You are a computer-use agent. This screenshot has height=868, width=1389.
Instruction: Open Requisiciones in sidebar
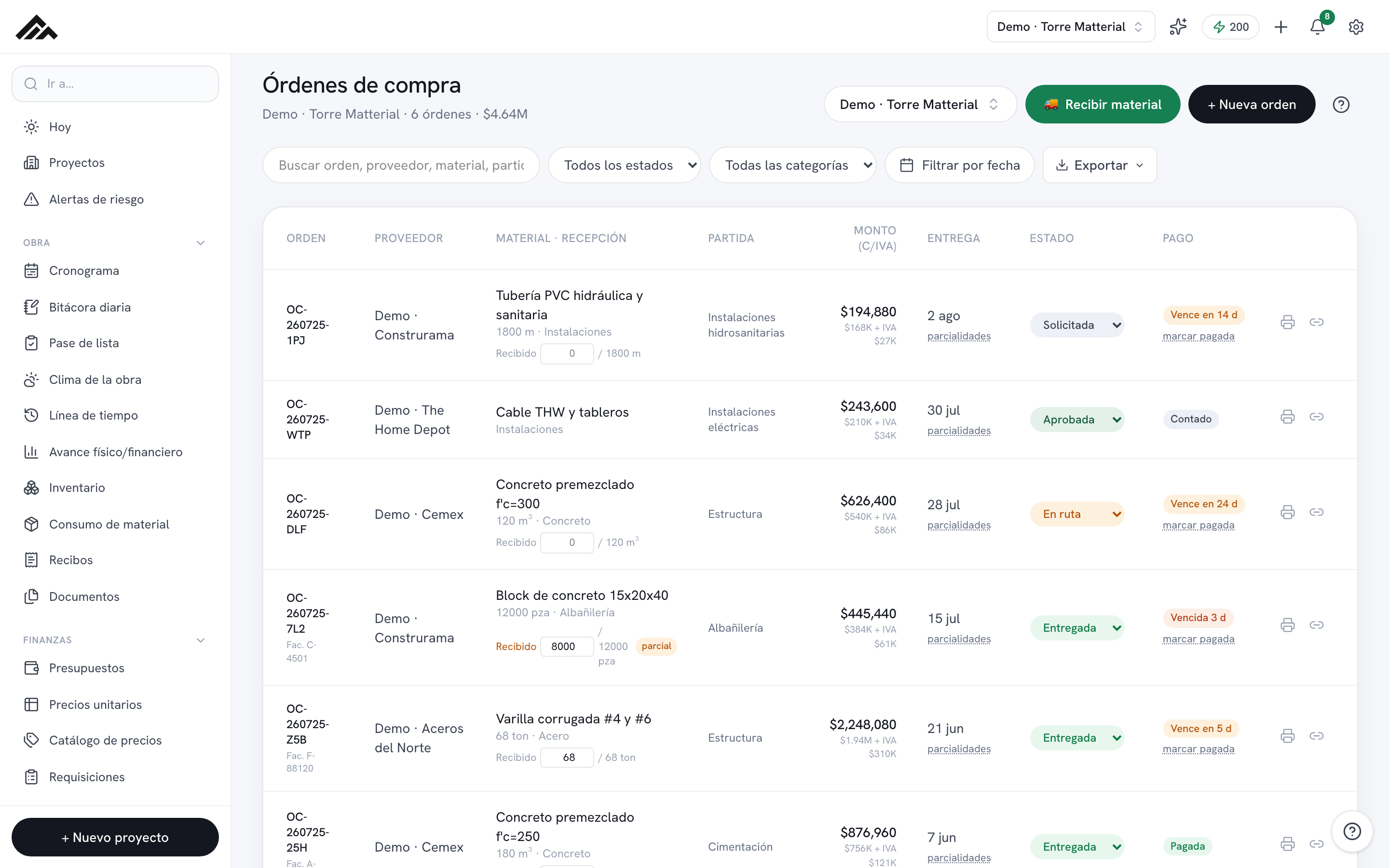pyautogui.click(x=115, y=777)
